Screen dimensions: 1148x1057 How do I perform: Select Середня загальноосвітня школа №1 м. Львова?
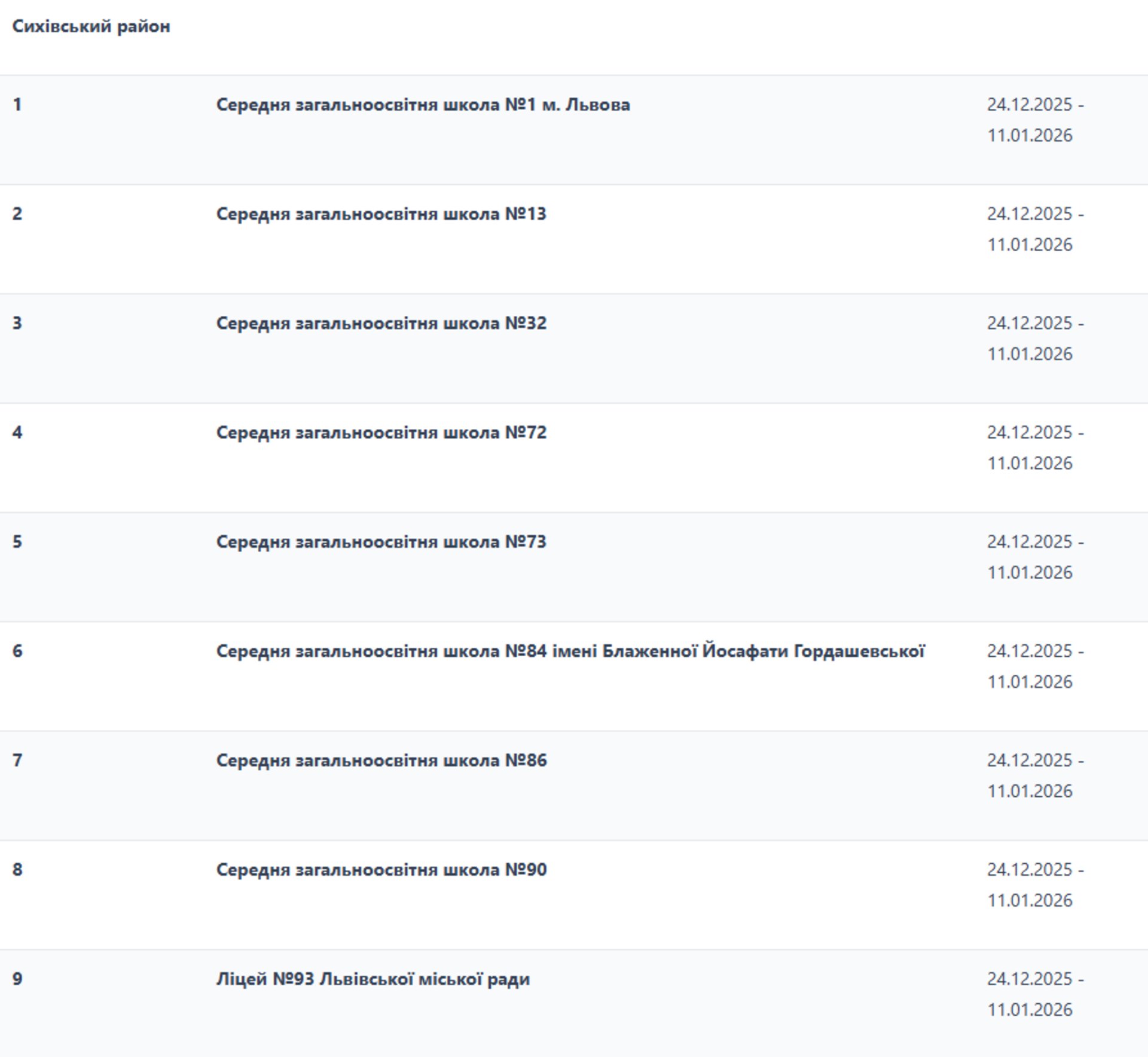[x=423, y=105]
